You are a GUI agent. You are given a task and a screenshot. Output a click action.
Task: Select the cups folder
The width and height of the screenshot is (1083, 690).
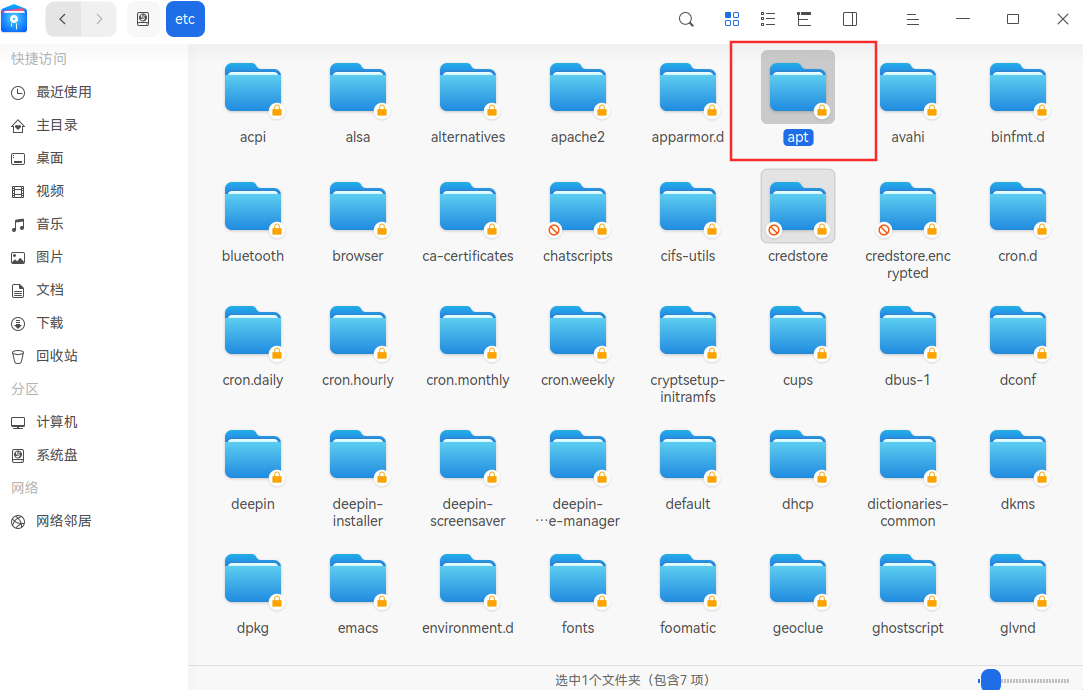pyautogui.click(x=798, y=347)
